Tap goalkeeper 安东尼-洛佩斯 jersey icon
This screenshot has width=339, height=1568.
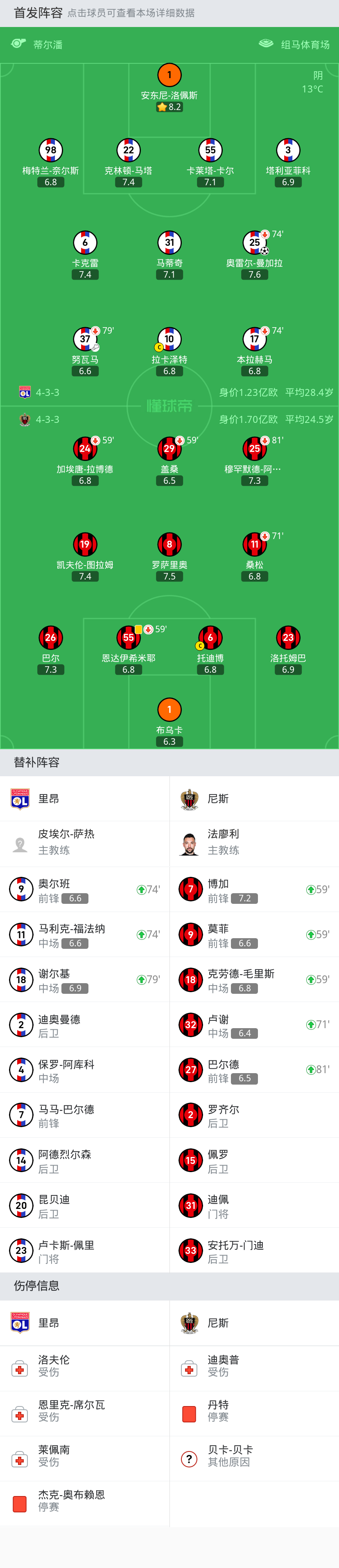[169, 76]
